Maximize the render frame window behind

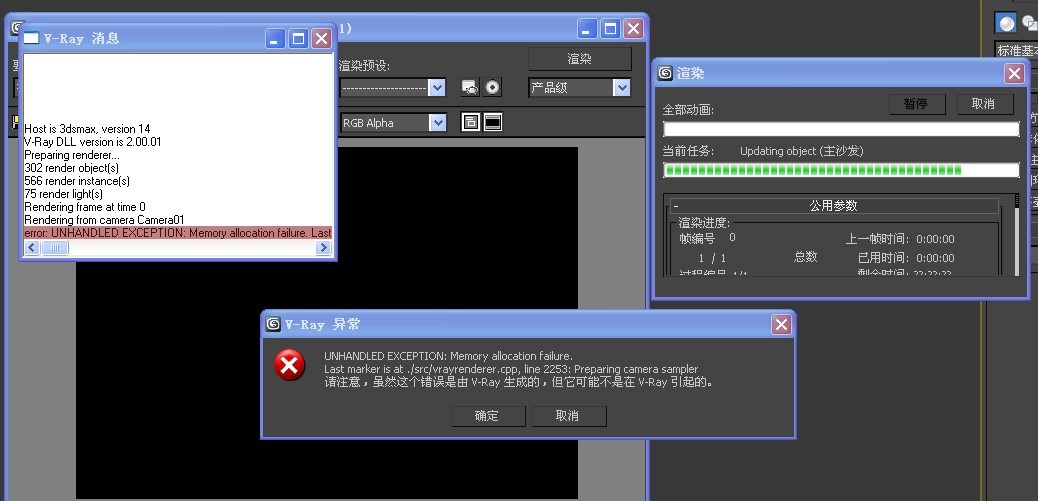pos(610,28)
